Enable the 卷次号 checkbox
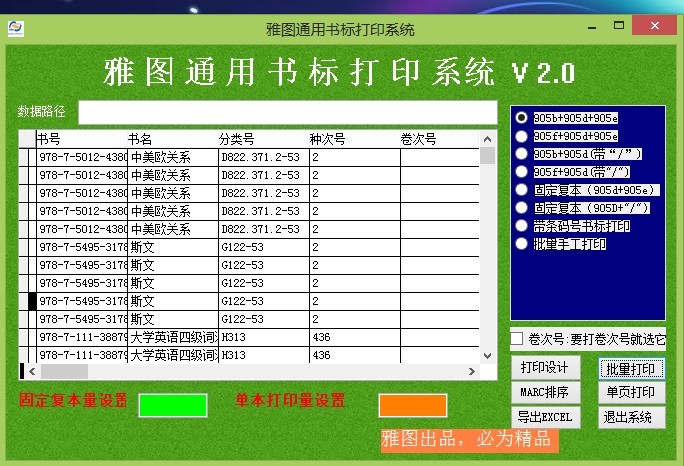 pos(517,339)
